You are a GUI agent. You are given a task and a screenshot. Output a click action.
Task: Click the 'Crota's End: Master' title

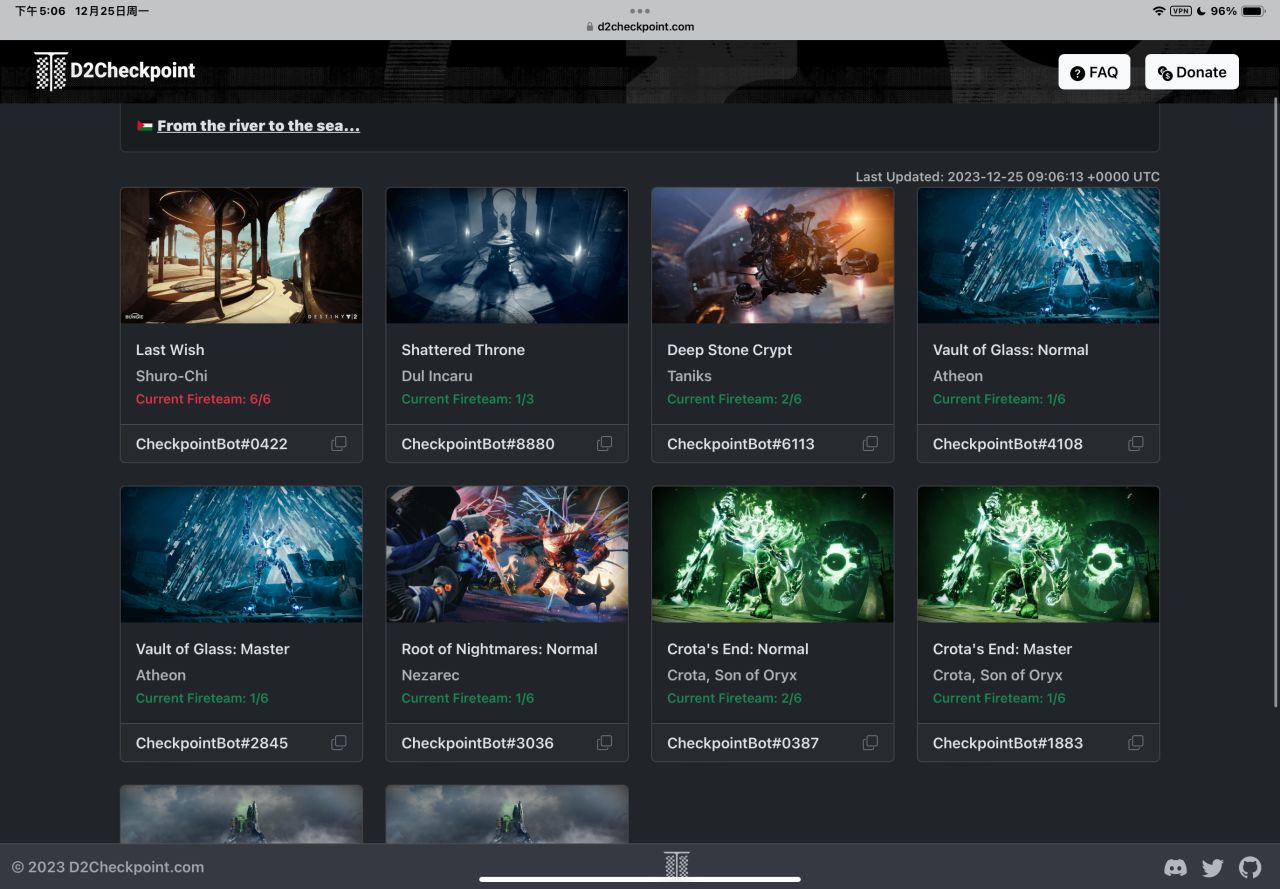point(1002,649)
